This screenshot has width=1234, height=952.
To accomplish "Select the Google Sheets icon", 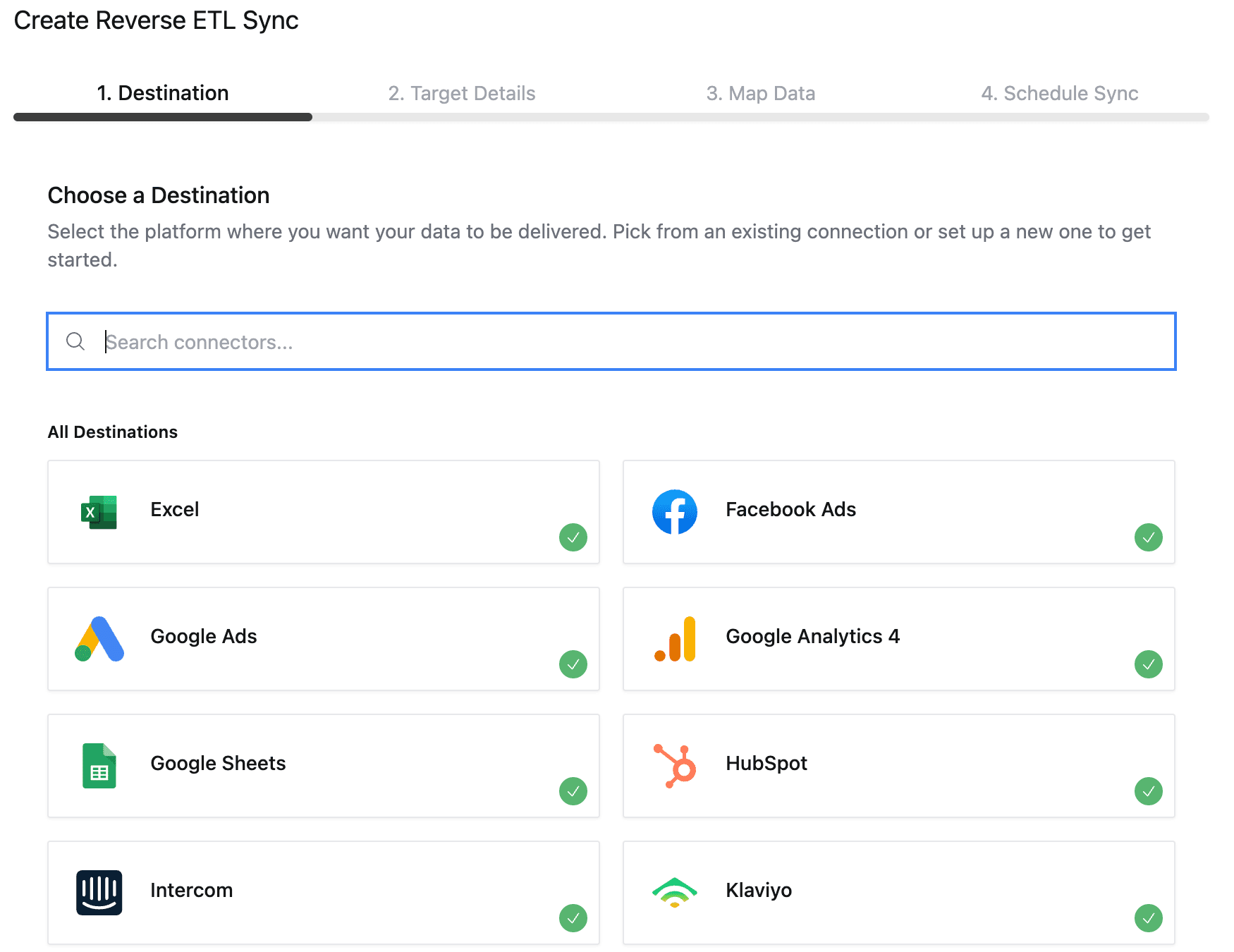I will [x=99, y=766].
